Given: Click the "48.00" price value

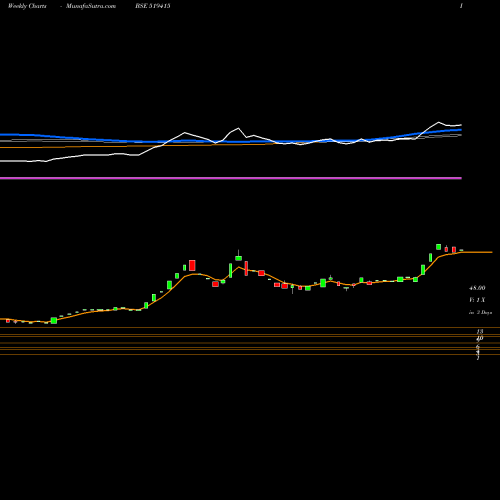Looking at the screenshot, I should [477, 288].
